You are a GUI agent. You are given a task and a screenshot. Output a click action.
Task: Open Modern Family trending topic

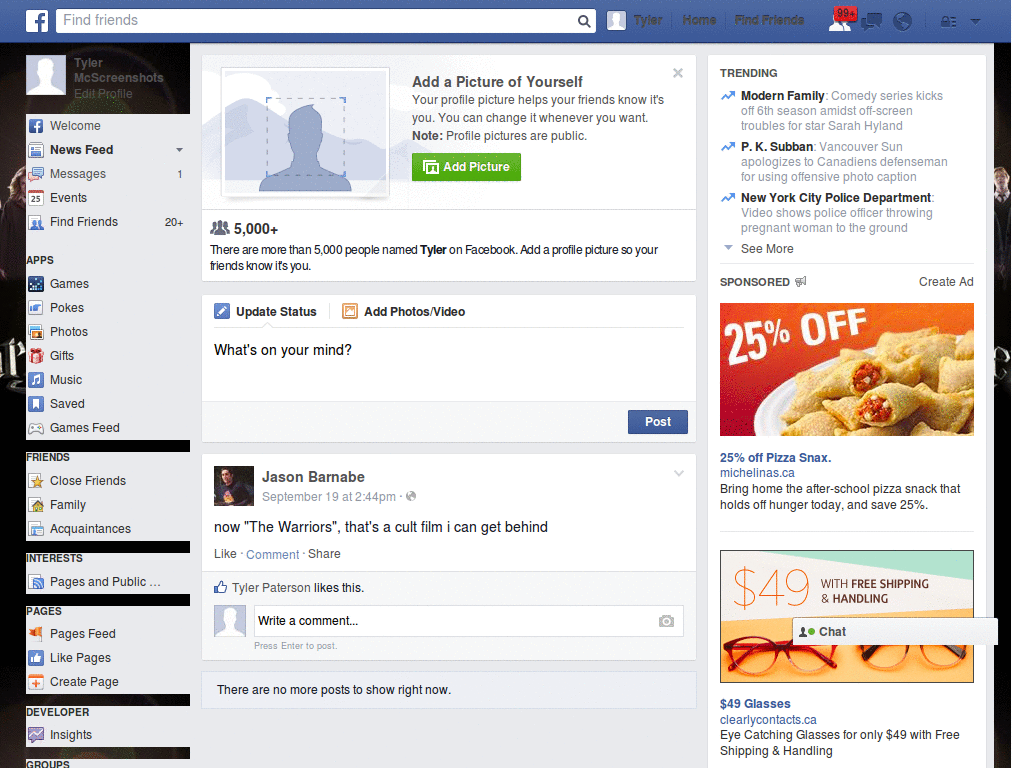click(x=782, y=96)
